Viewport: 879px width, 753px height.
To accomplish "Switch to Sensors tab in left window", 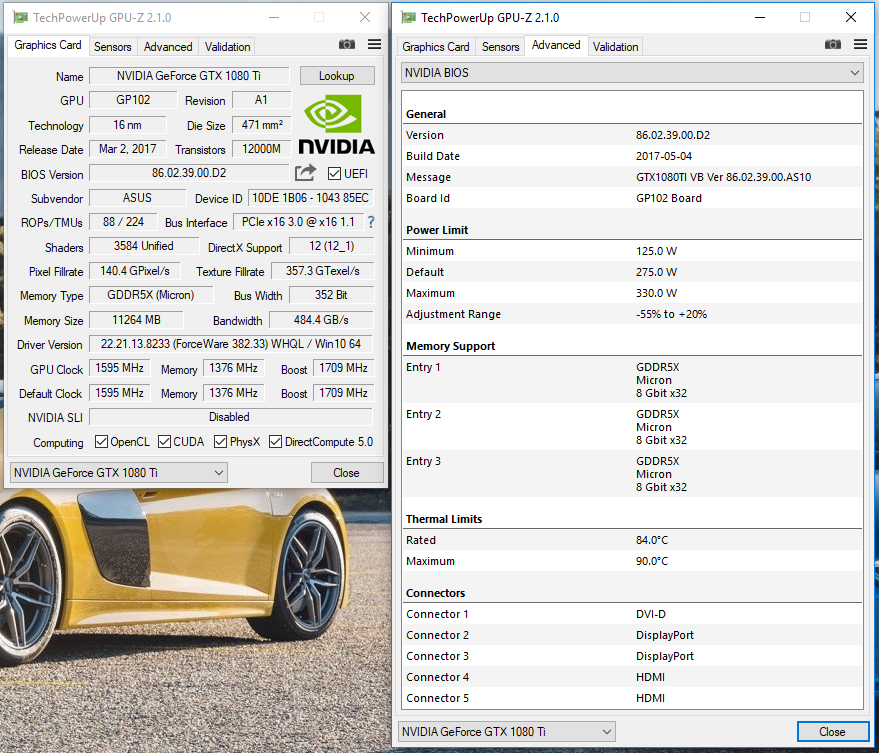I will pos(113,47).
